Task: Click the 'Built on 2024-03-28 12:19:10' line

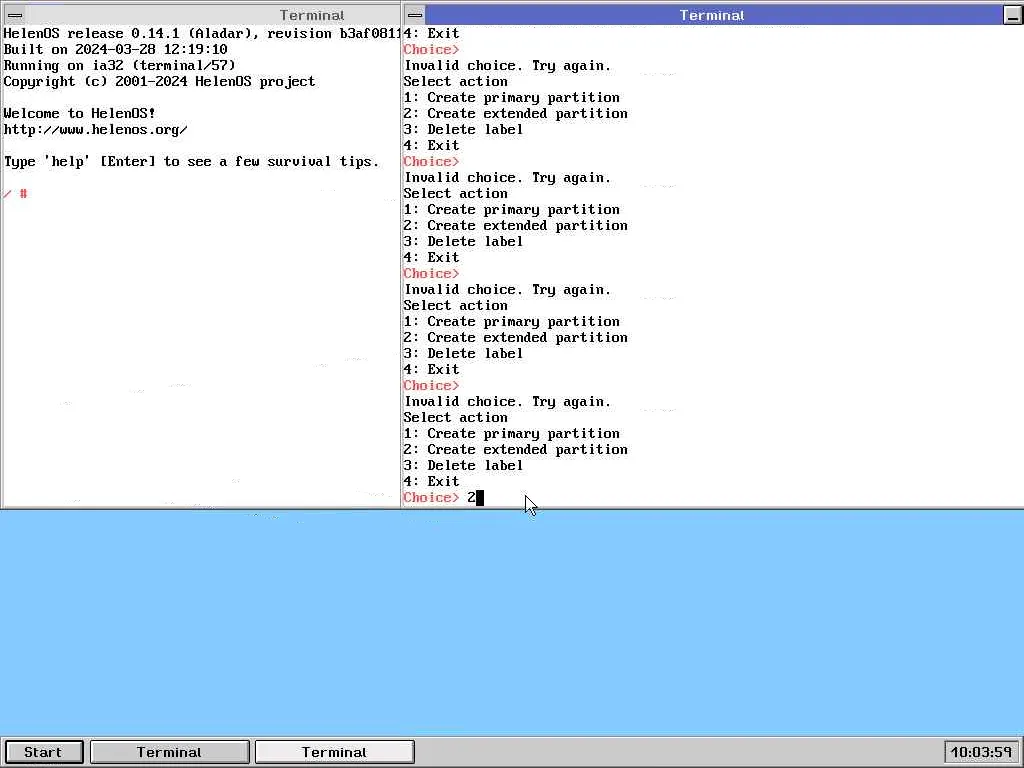Action: click(116, 50)
